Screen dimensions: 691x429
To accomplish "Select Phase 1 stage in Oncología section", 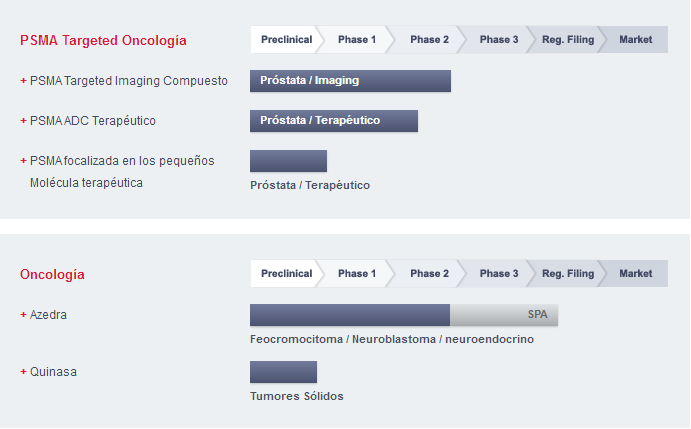I will [357, 274].
